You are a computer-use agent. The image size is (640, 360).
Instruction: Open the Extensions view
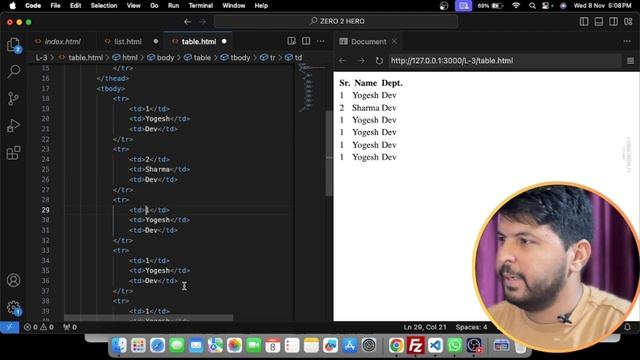13,153
